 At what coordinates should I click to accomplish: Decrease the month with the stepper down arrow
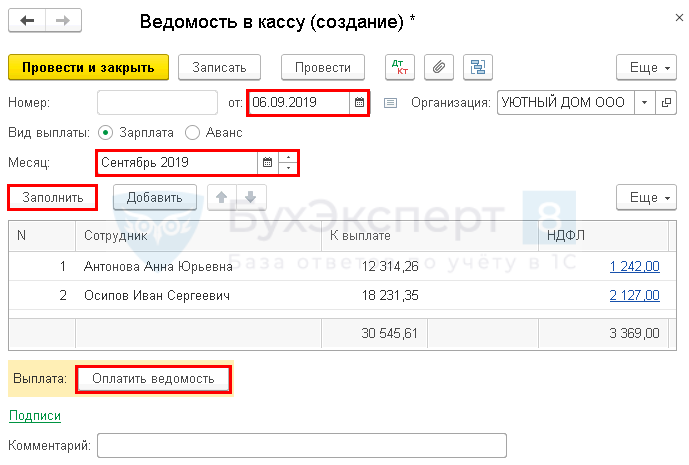[288, 168]
